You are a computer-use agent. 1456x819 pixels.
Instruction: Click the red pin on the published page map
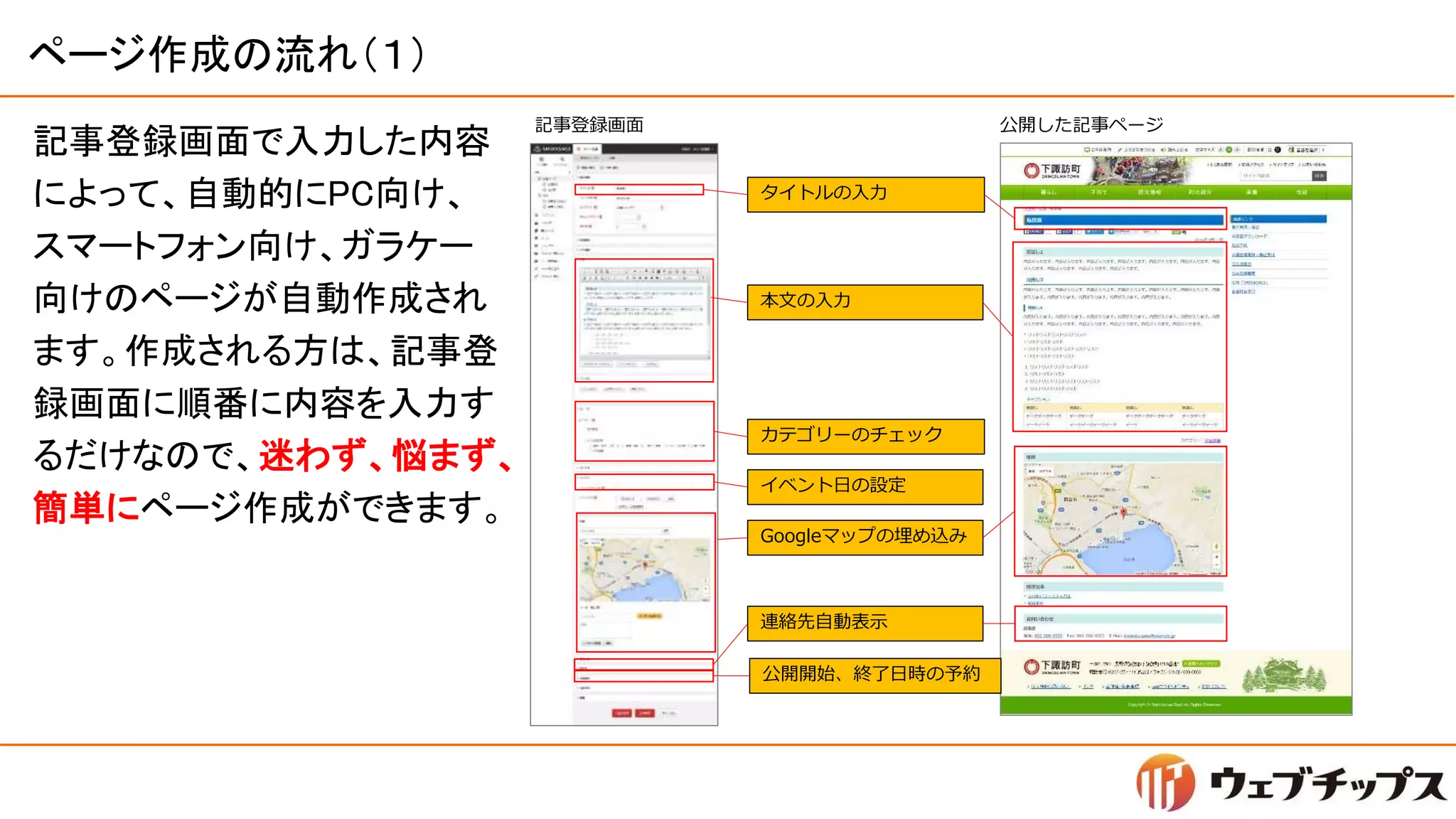[1123, 513]
